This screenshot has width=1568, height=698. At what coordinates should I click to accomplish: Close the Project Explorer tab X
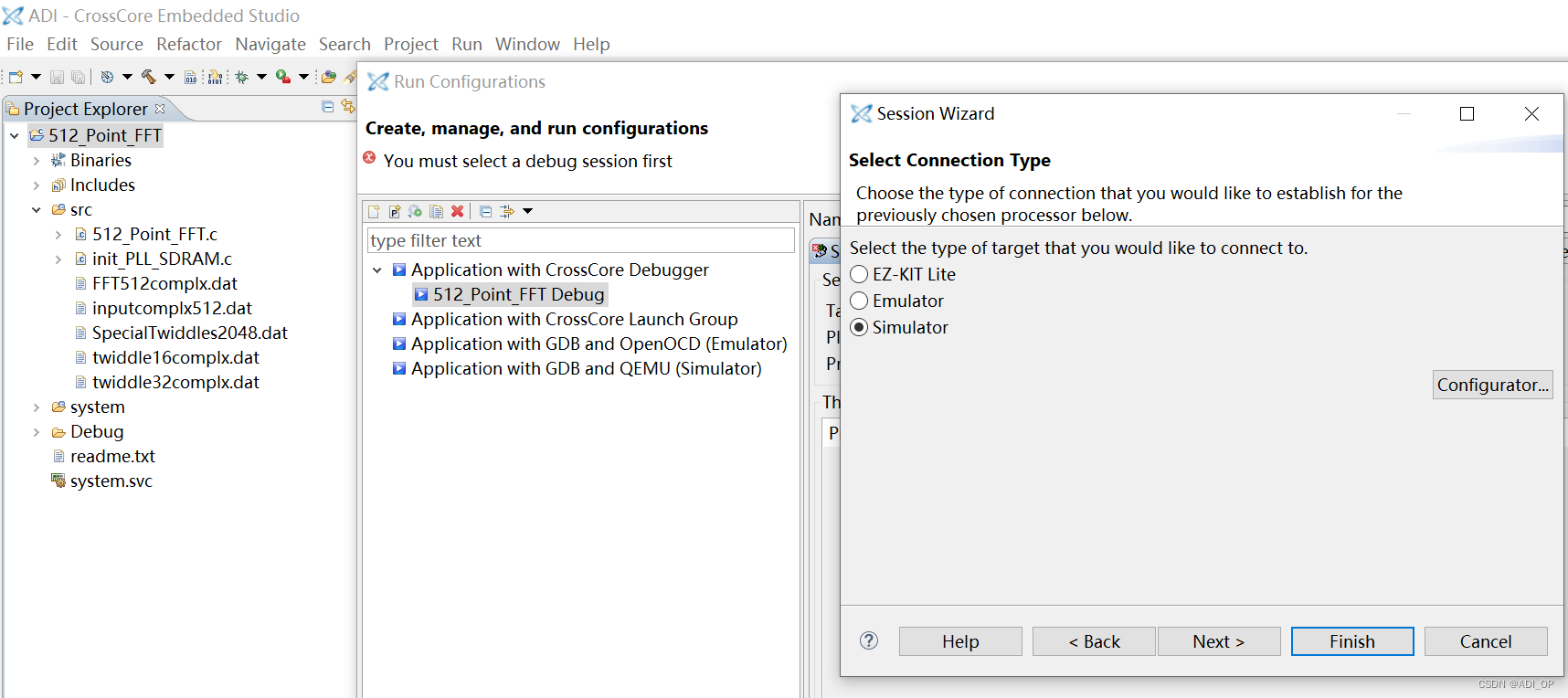(x=160, y=109)
